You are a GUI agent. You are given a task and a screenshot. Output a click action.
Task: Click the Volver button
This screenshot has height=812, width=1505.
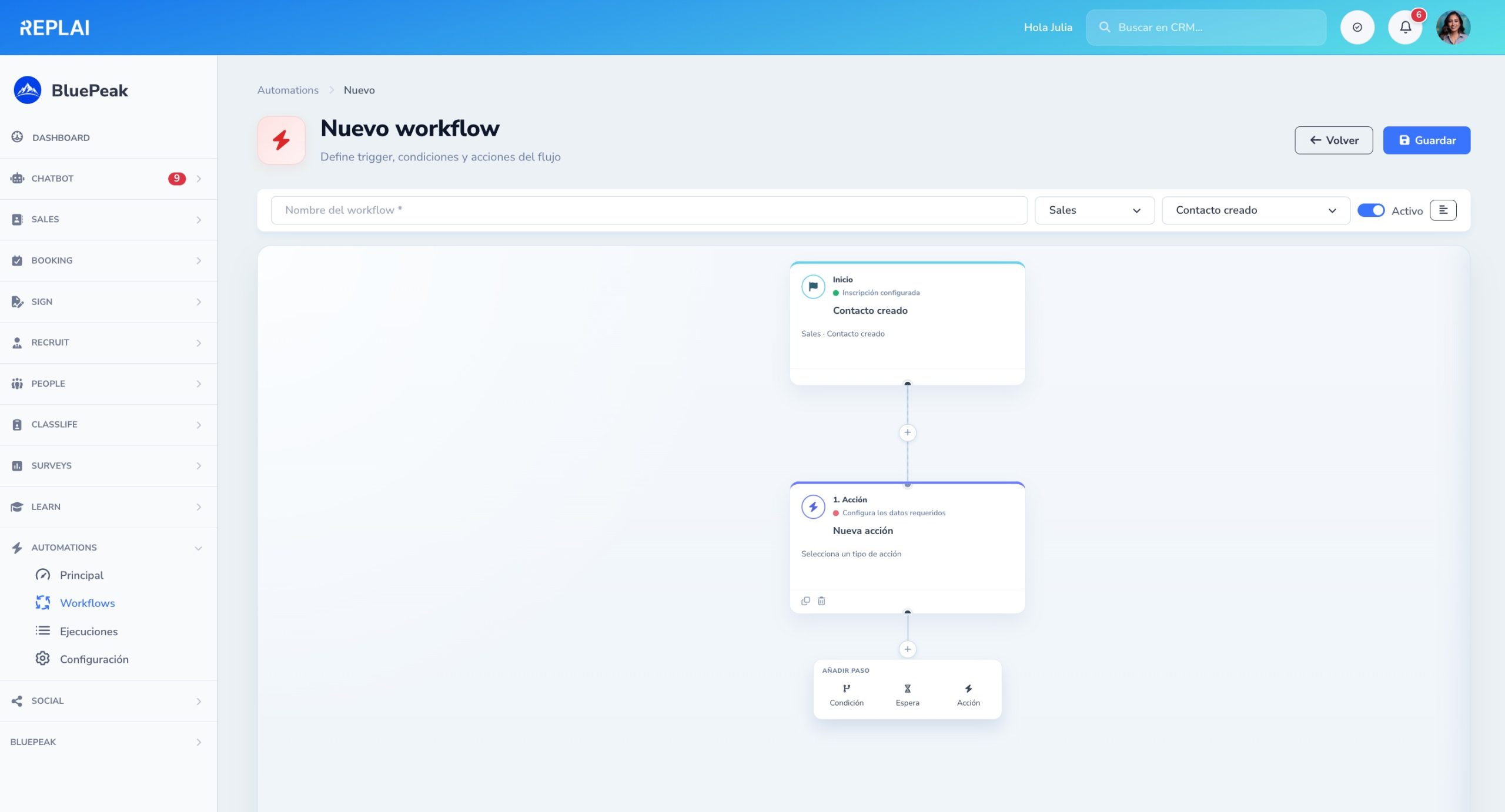pos(1333,140)
